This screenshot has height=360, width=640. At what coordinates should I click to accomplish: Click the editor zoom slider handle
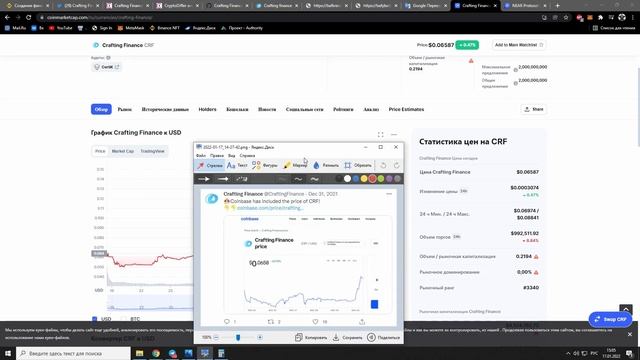[x=238, y=338]
